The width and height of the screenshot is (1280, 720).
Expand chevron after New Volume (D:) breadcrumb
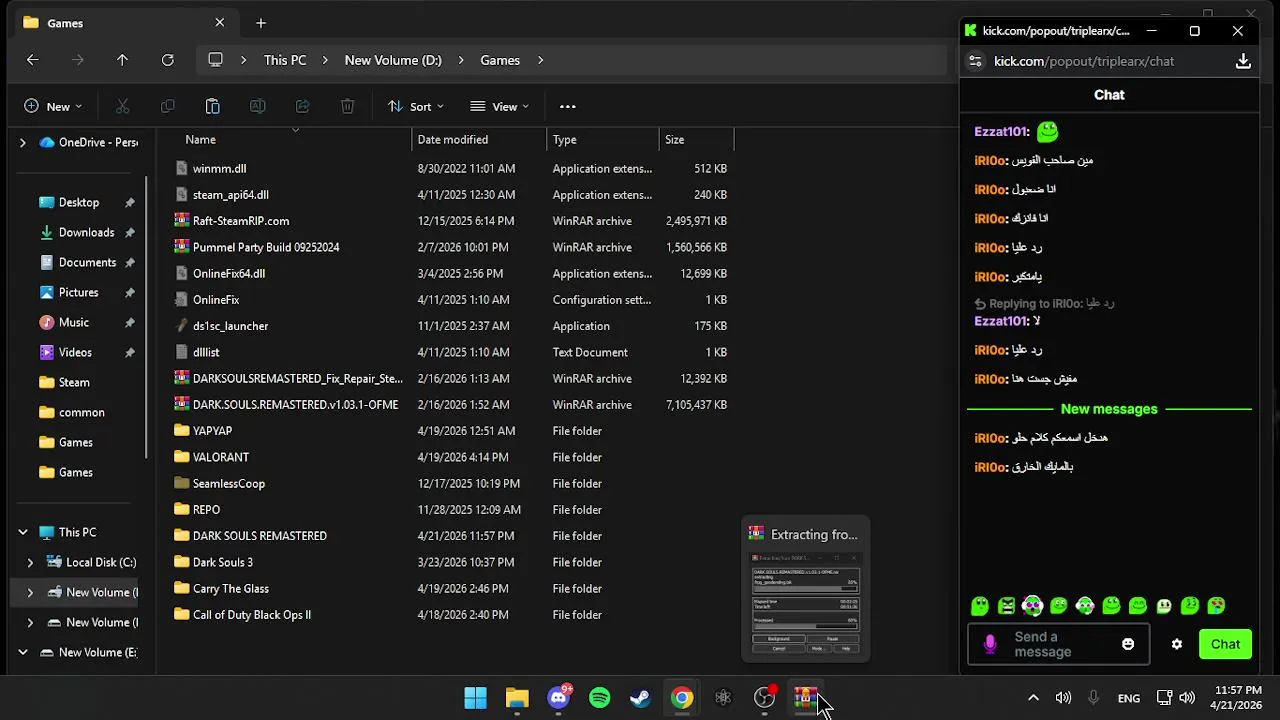[461, 60]
